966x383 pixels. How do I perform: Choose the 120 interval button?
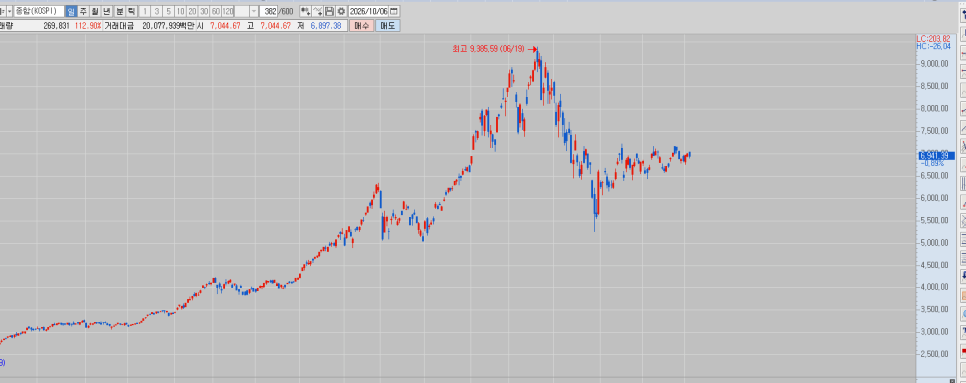coord(227,11)
